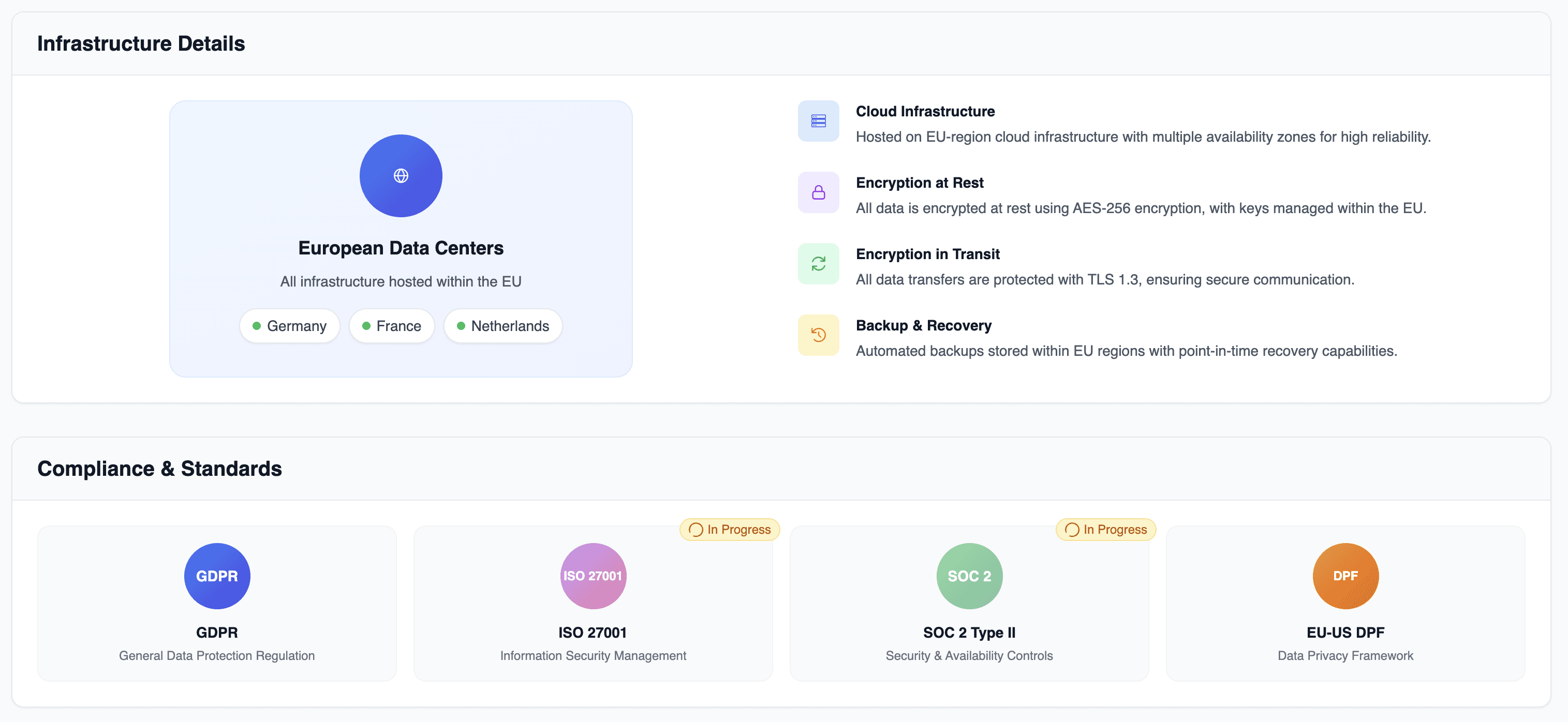Viewport: 1568px width, 722px height.
Task: Click General Data Protection Regulation text
Action: pyautogui.click(x=217, y=656)
